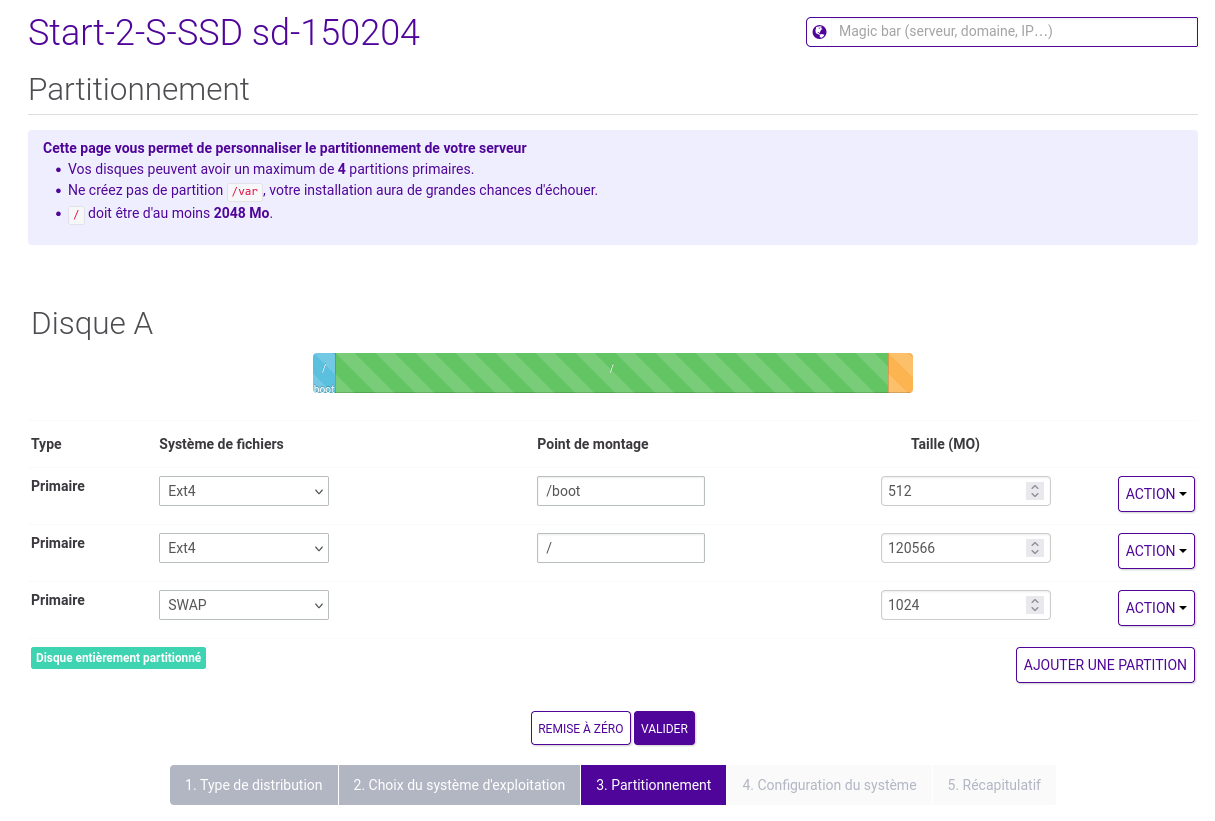Click the orange swap segment in disk bar
The width and height of the screenshot is (1215, 821).
pos(900,372)
